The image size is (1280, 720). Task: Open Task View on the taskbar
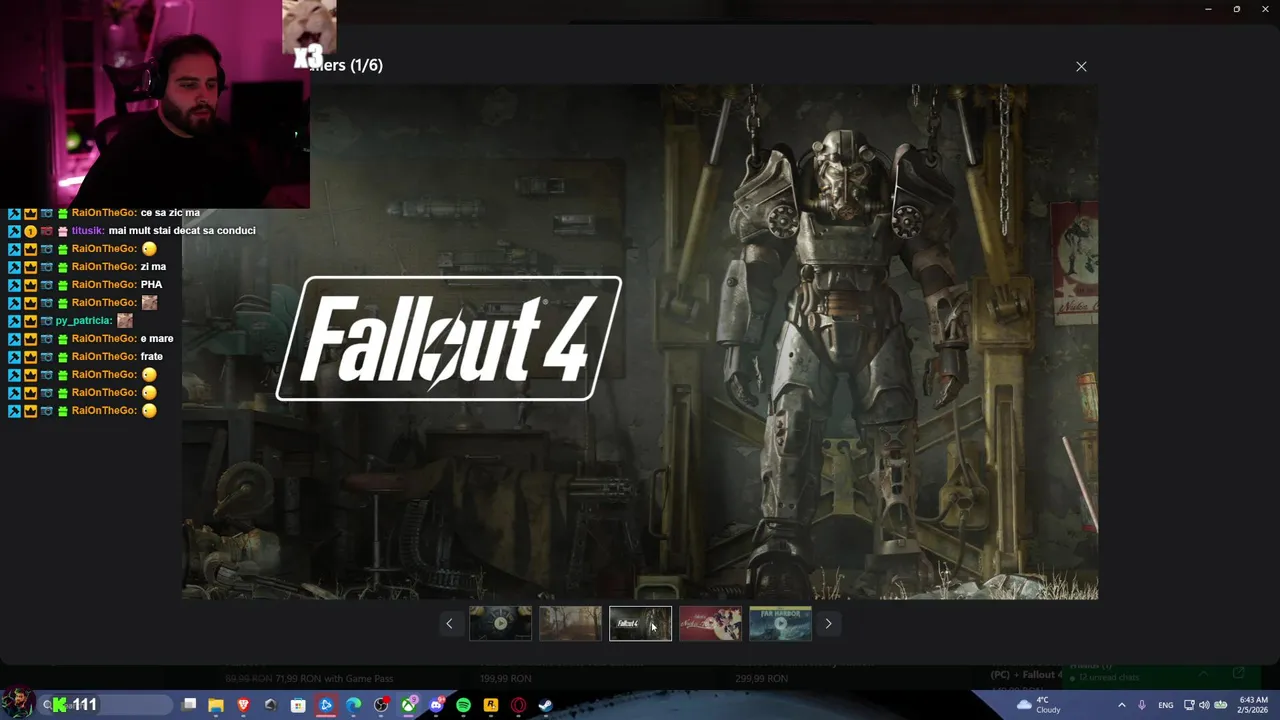[189, 705]
